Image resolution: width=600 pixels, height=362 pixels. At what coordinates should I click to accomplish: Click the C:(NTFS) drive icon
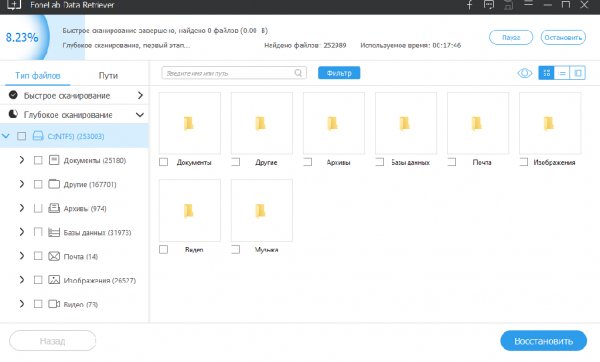pos(38,136)
